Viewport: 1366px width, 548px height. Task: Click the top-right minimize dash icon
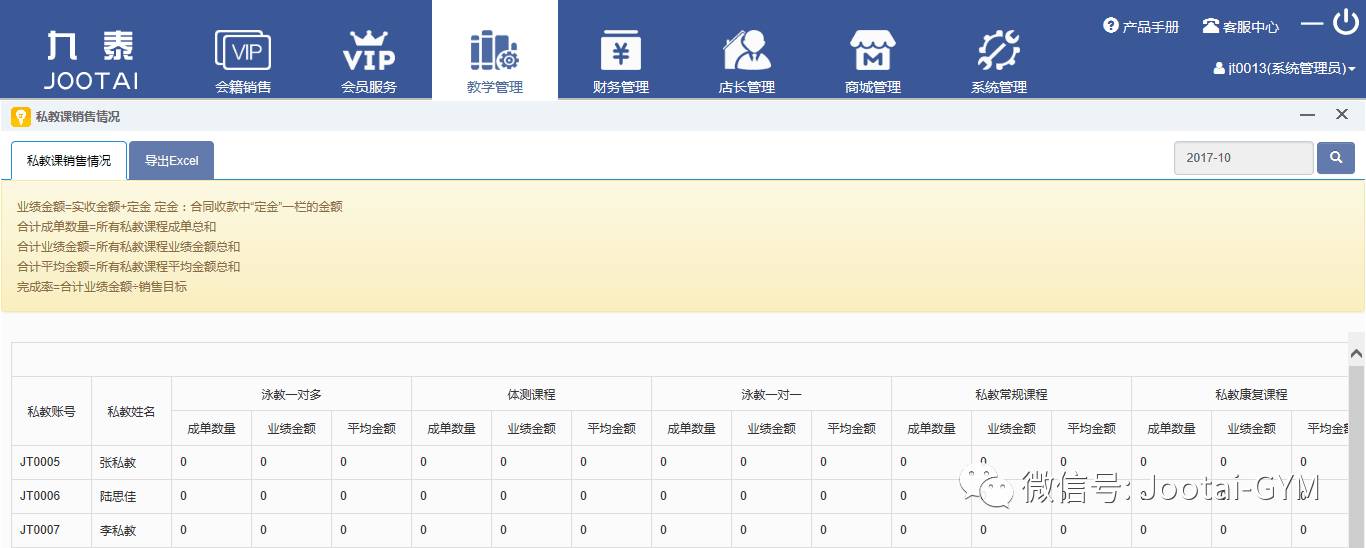point(1312,24)
